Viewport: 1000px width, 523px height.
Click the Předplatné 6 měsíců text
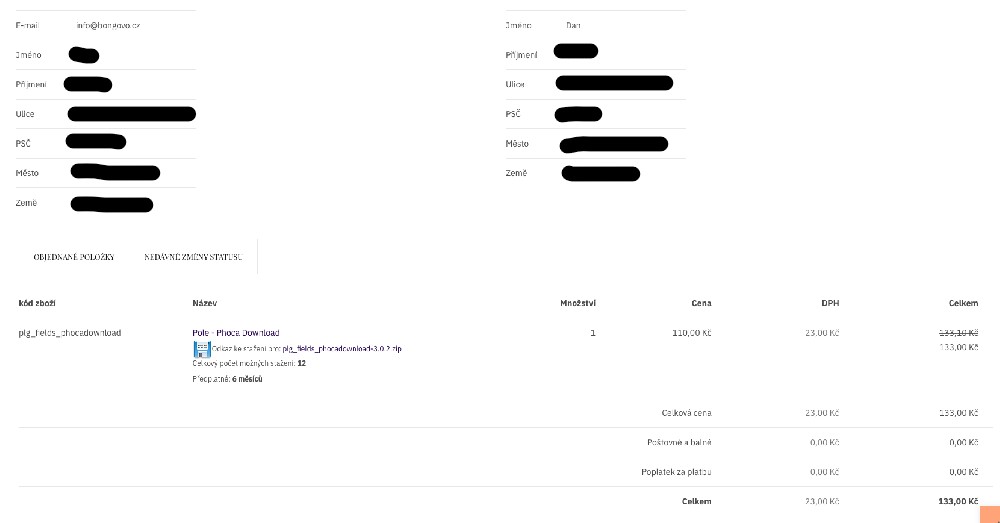click(227, 379)
